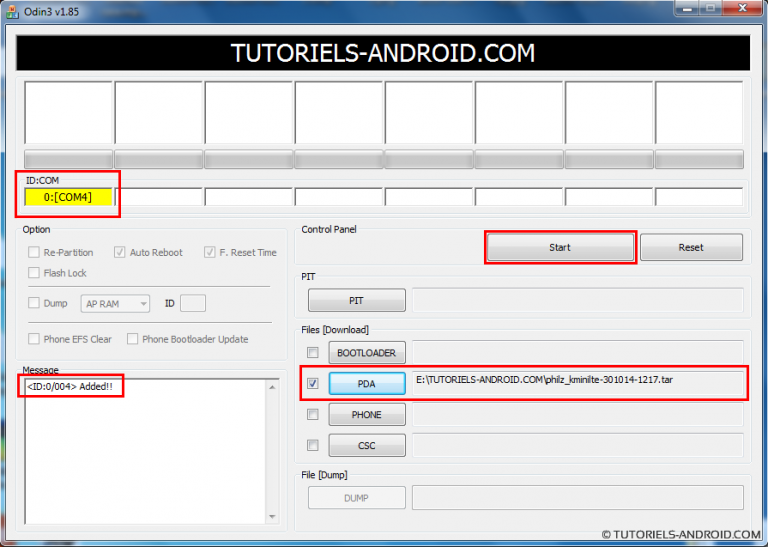
Task: Toggle the F. Reset Time checkbox
Action: (x=209, y=252)
